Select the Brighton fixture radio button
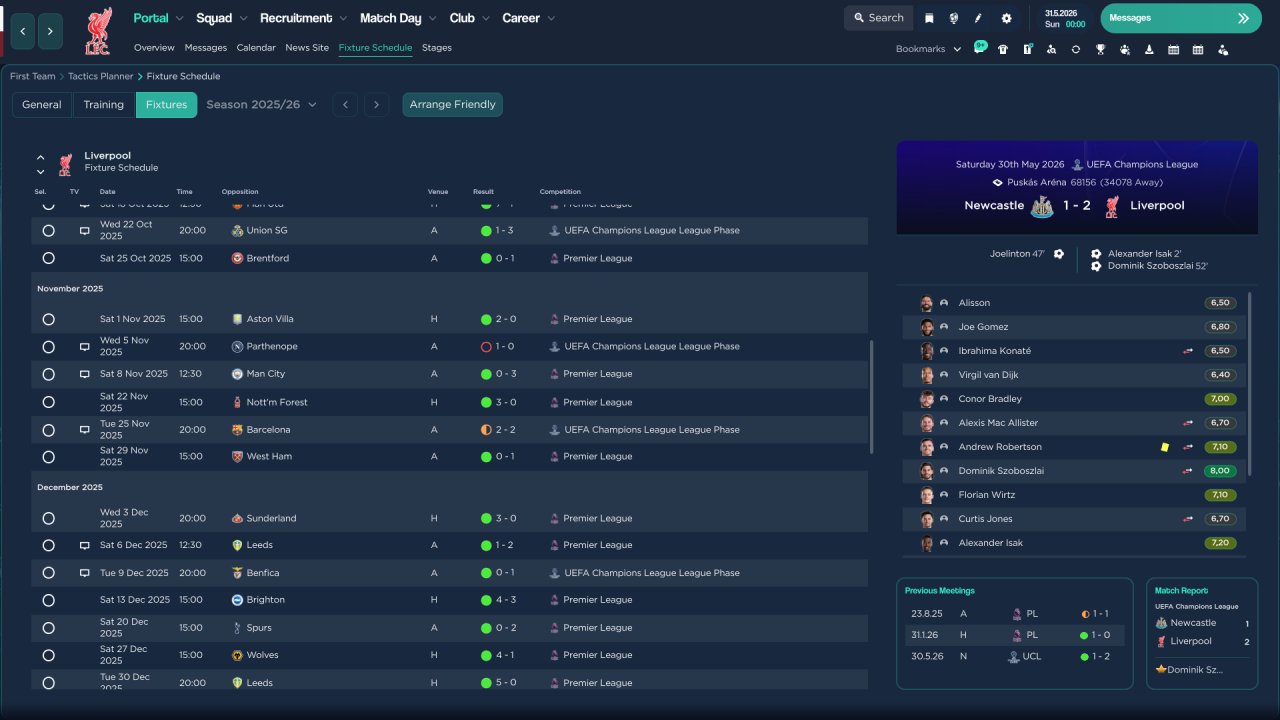Viewport: 1280px width, 720px height. 48,600
